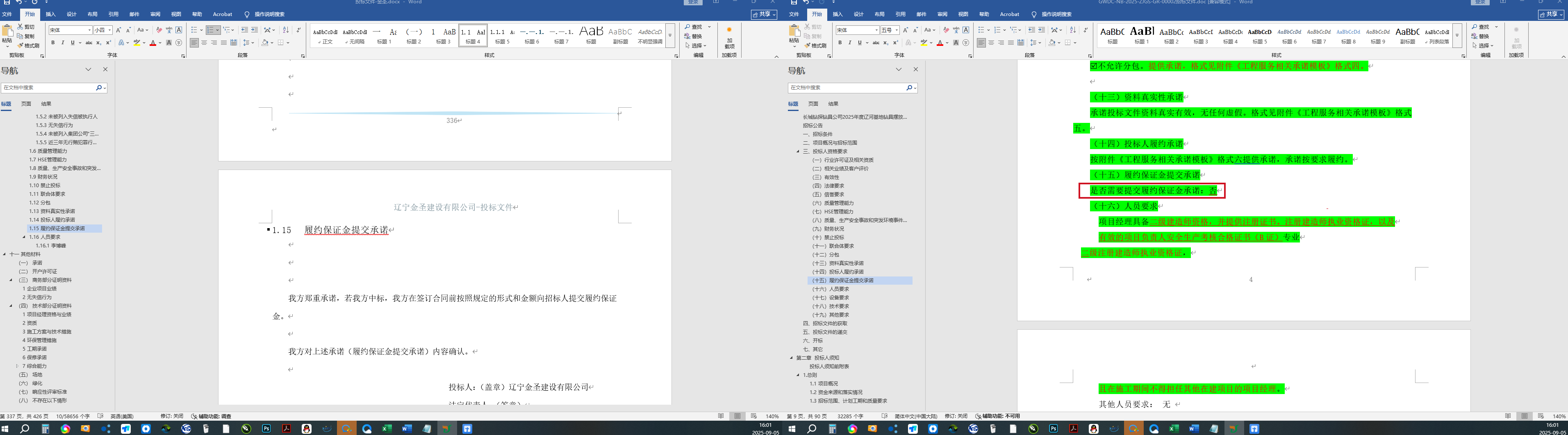Justify text in the left window
The image size is (1568, 435).
click(223, 43)
